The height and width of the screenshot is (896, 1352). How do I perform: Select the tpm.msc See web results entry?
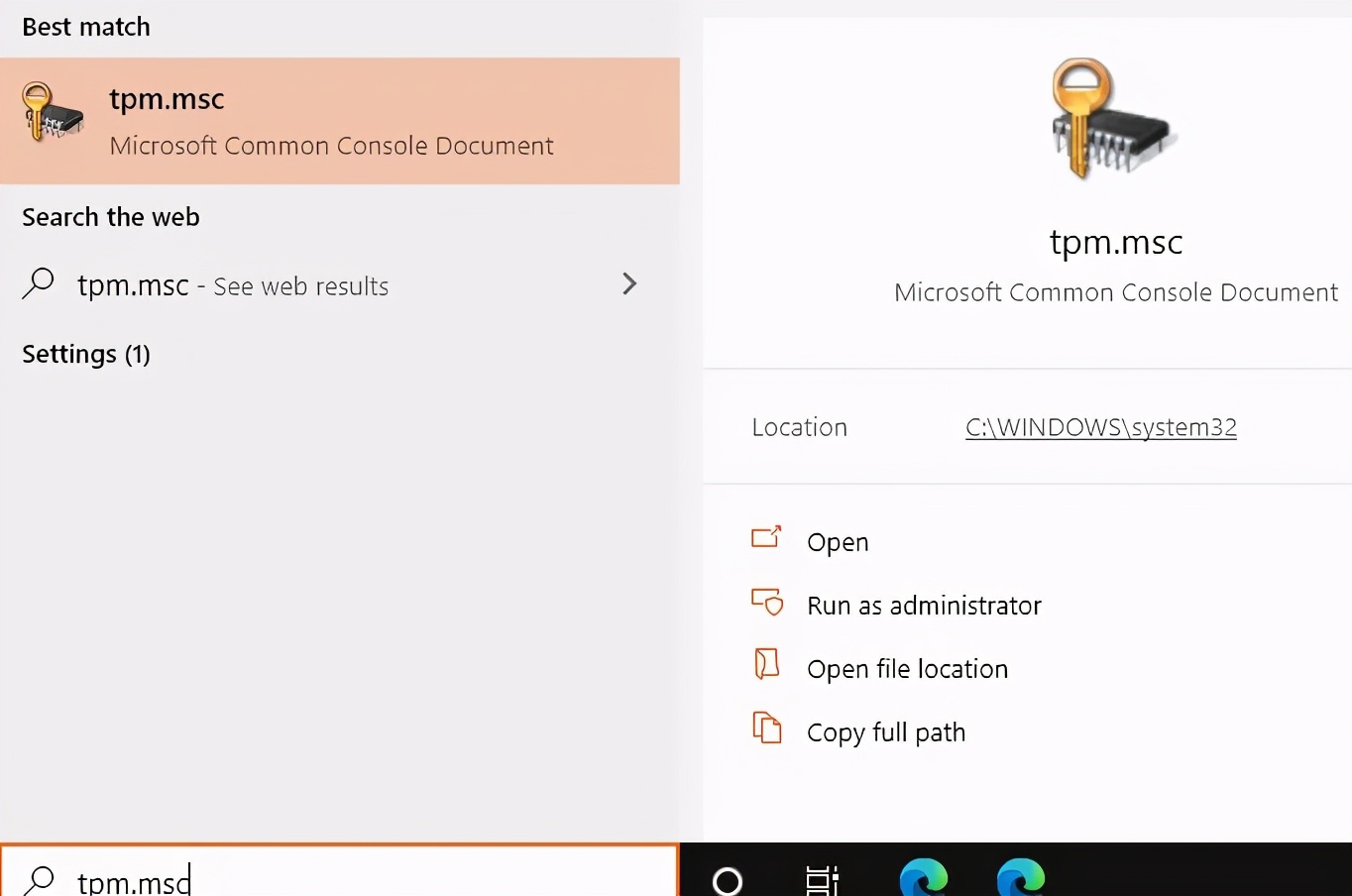pos(233,285)
